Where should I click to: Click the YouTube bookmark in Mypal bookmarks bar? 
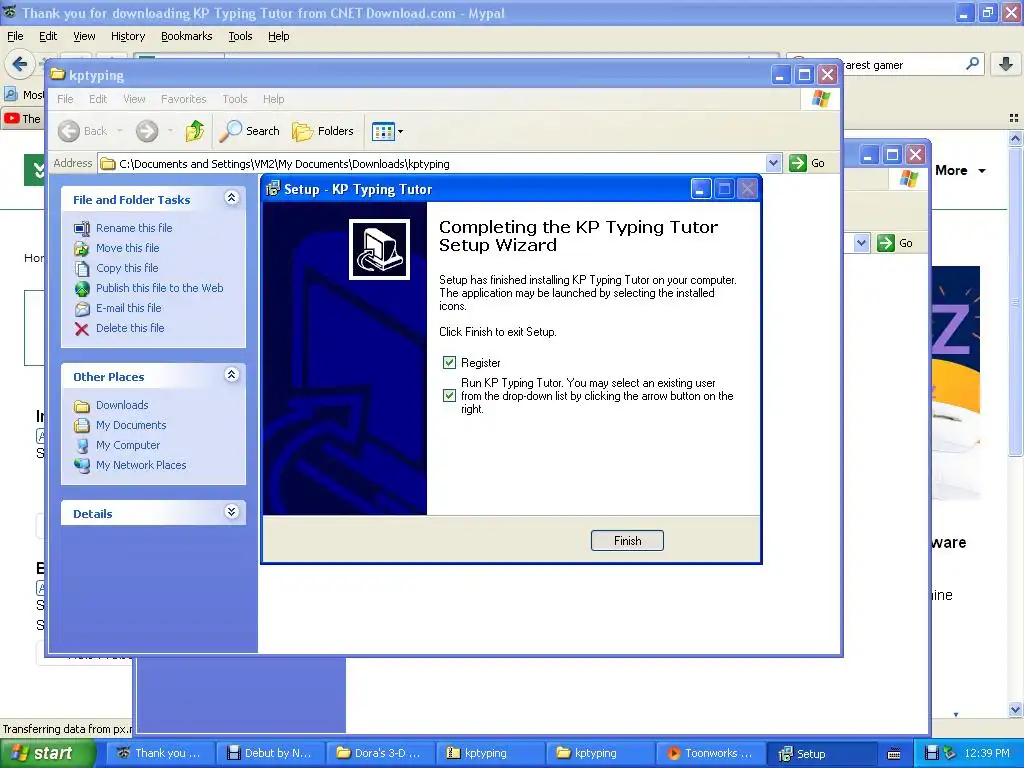23,119
